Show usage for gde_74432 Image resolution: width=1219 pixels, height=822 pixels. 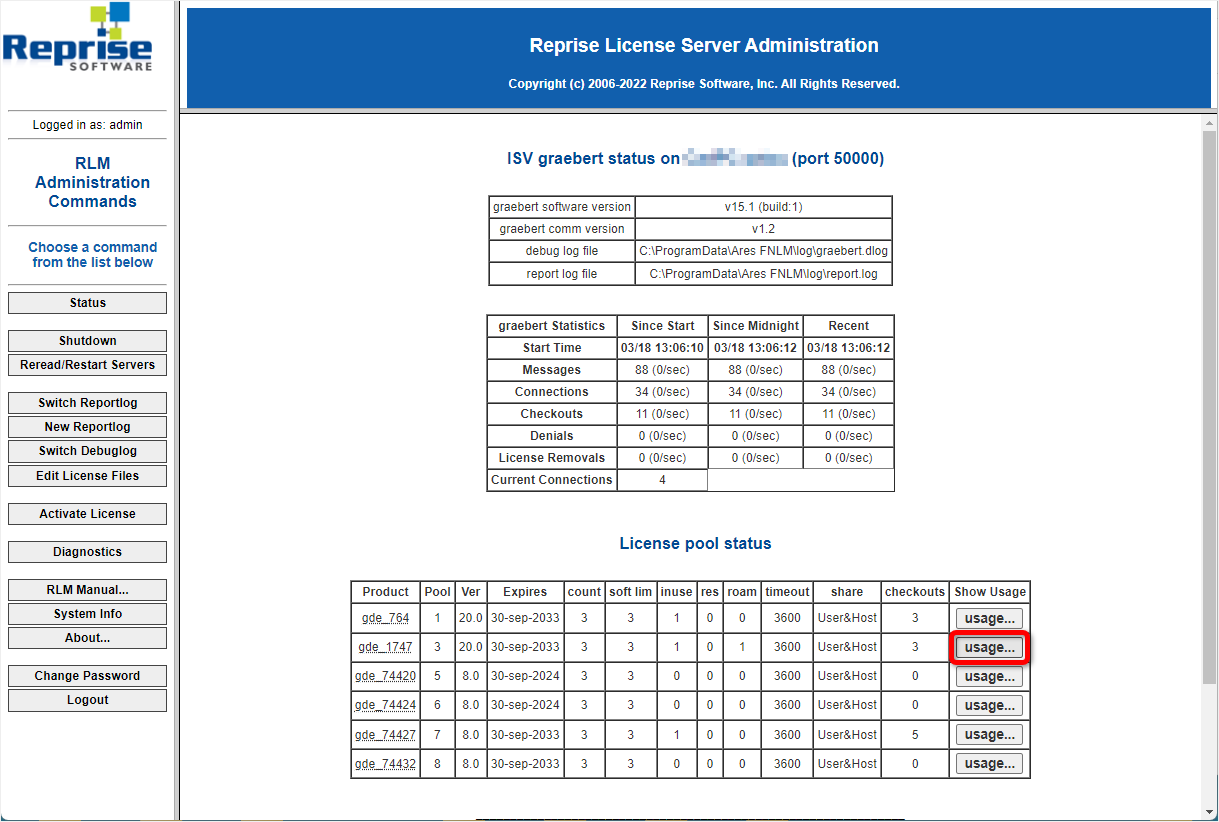coord(989,763)
